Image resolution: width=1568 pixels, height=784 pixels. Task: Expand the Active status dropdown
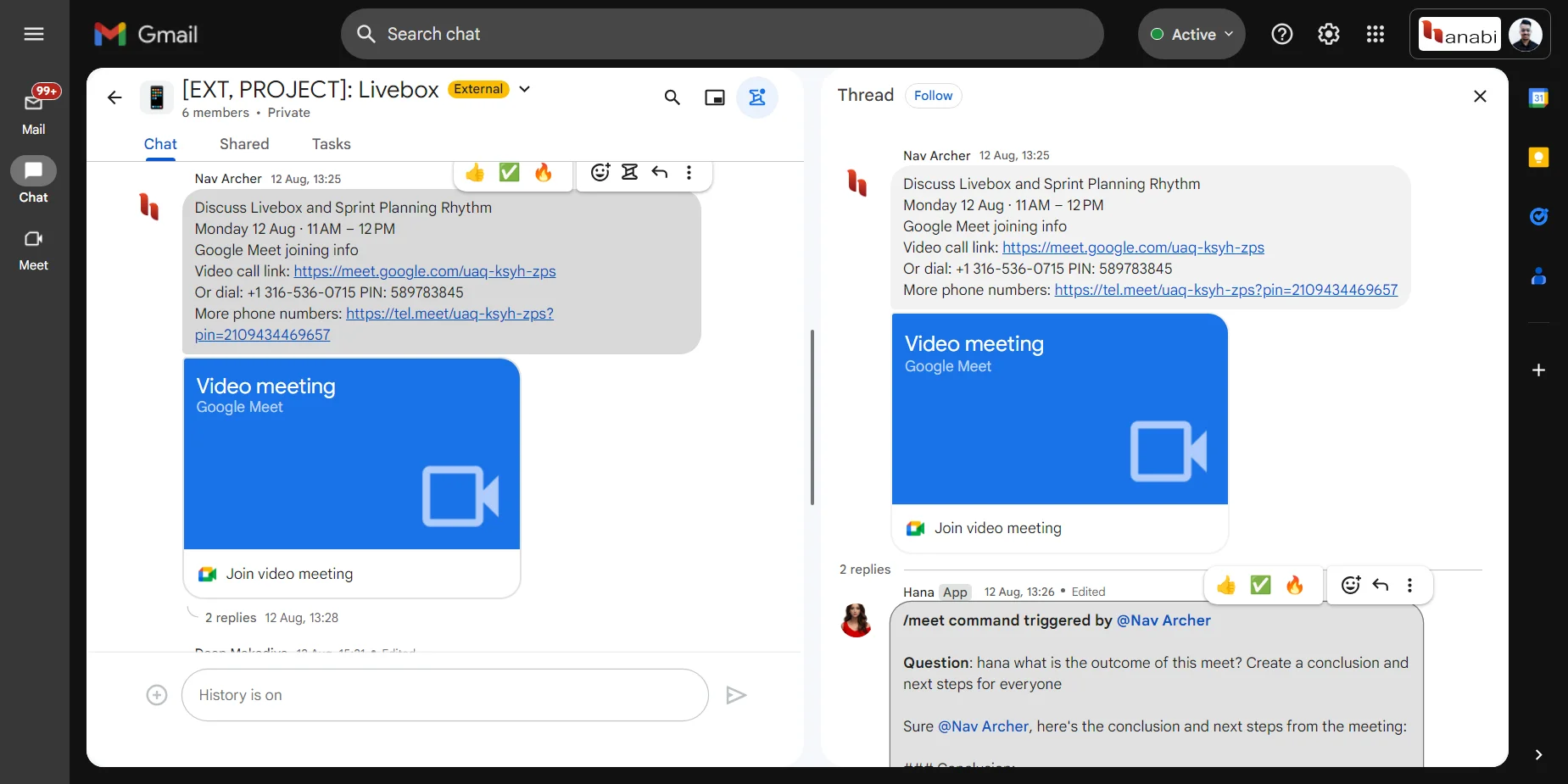1191,34
